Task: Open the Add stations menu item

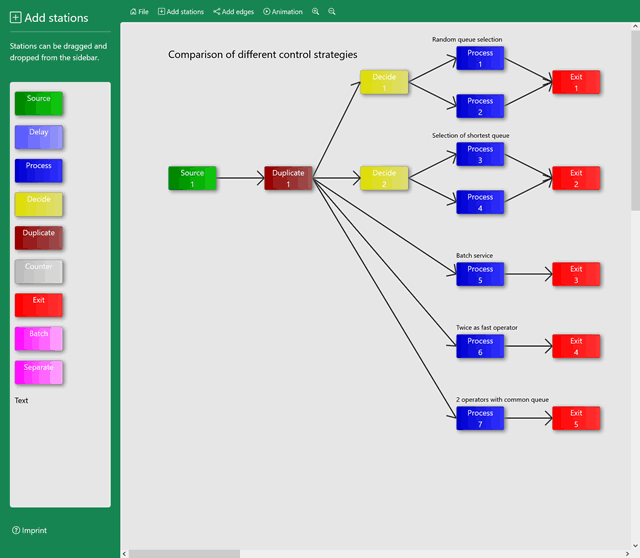Action: tap(181, 12)
